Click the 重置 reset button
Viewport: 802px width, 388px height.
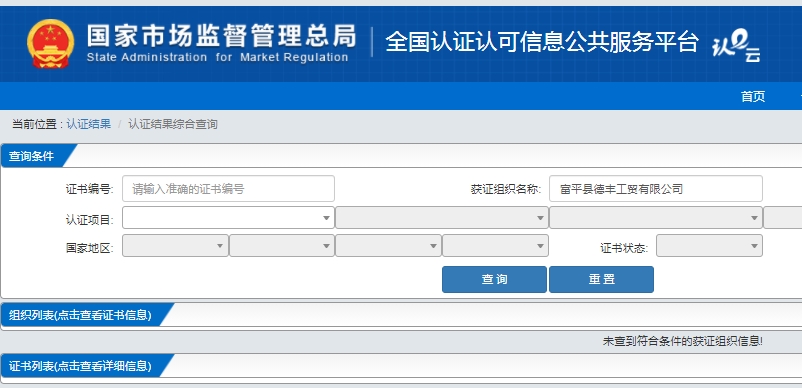pyautogui.click(x=601, y=280)
